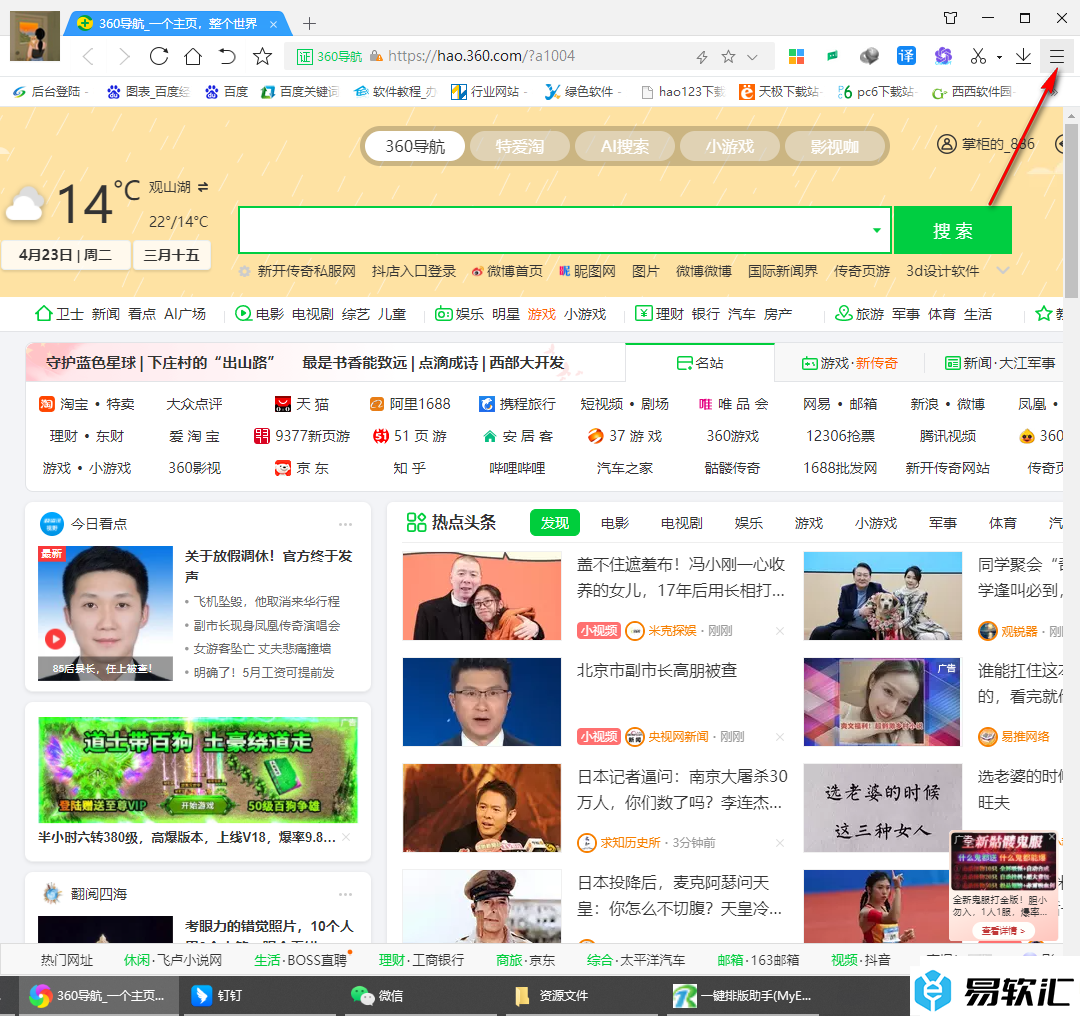Switch to the AI搜索 tab
This screenshot has width=1080, height=1016.
625,146
